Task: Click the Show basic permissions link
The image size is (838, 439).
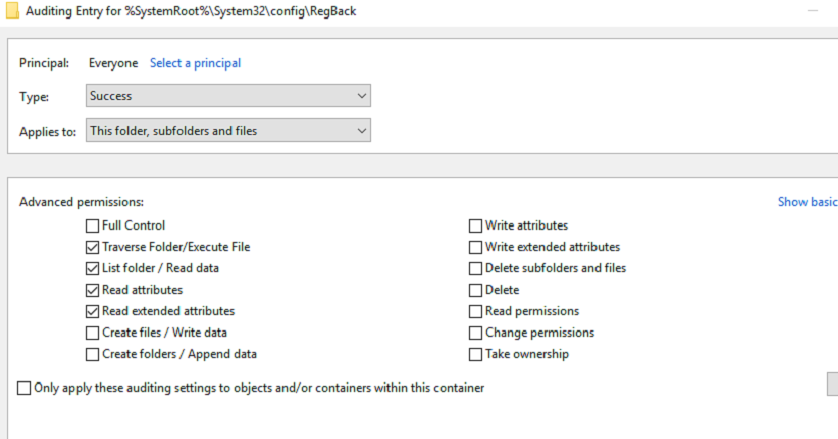Action: click(x=806, y=202)
